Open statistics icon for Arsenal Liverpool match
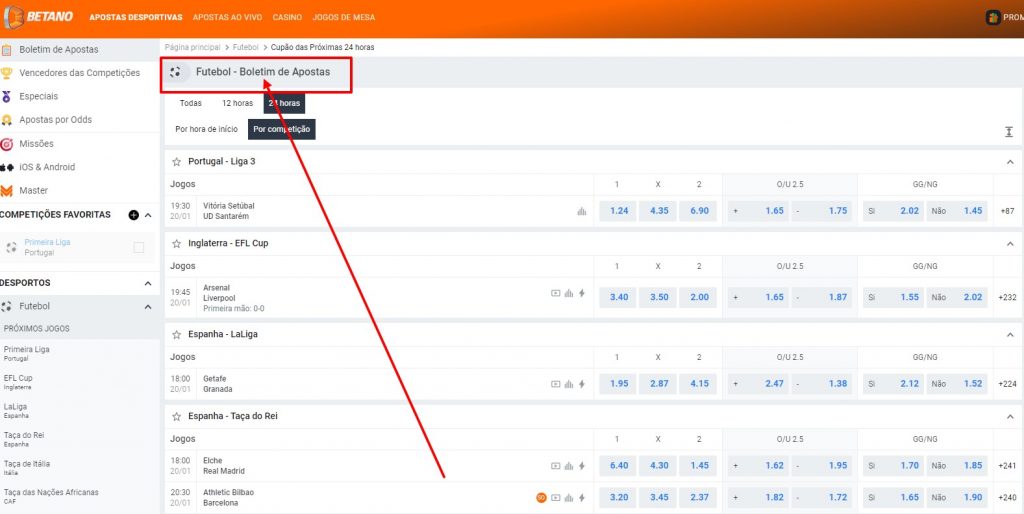 coord(569,293)
